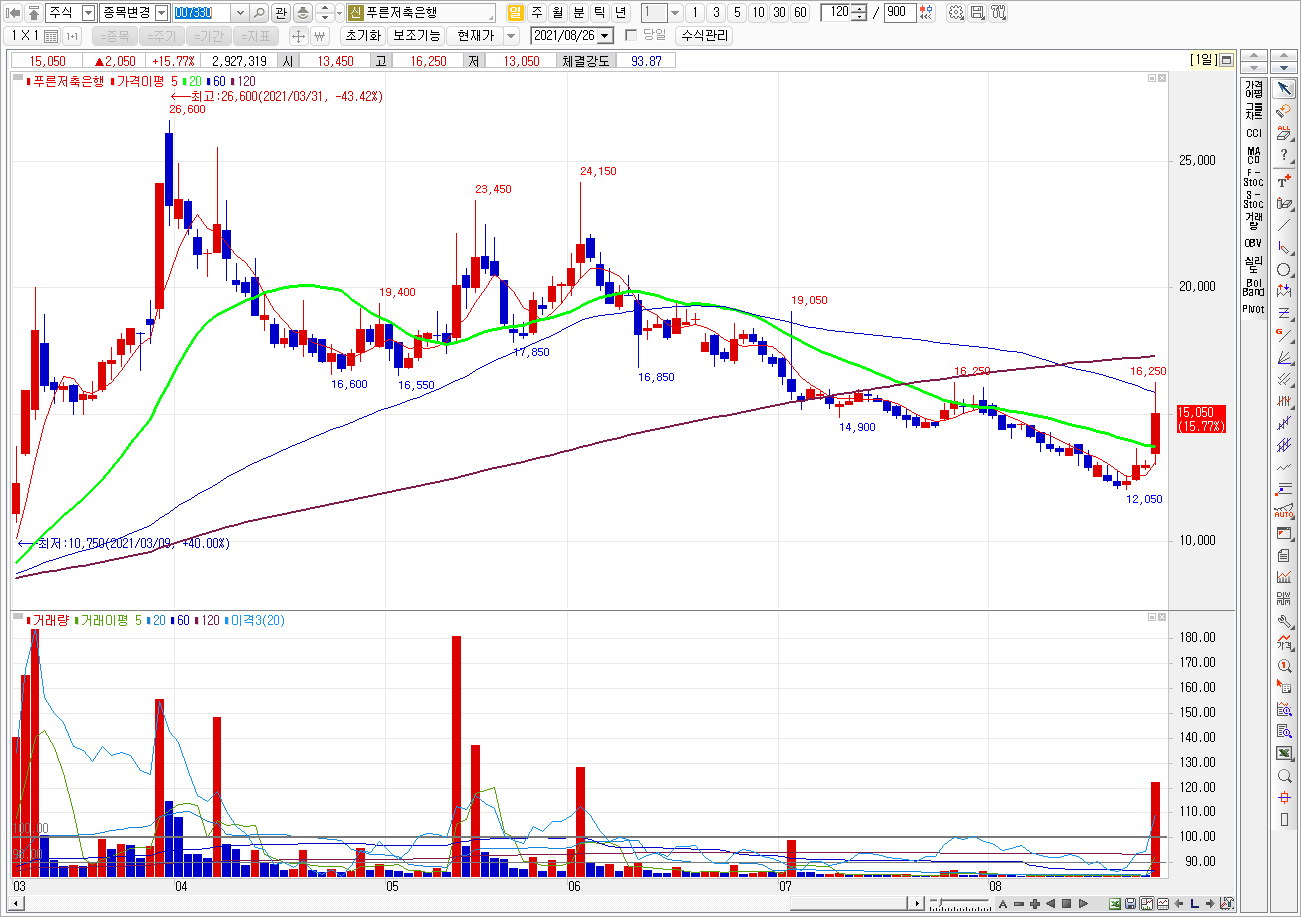
Task: Click the crosshair move icon in second toolbar
Action: pos(298,36)
